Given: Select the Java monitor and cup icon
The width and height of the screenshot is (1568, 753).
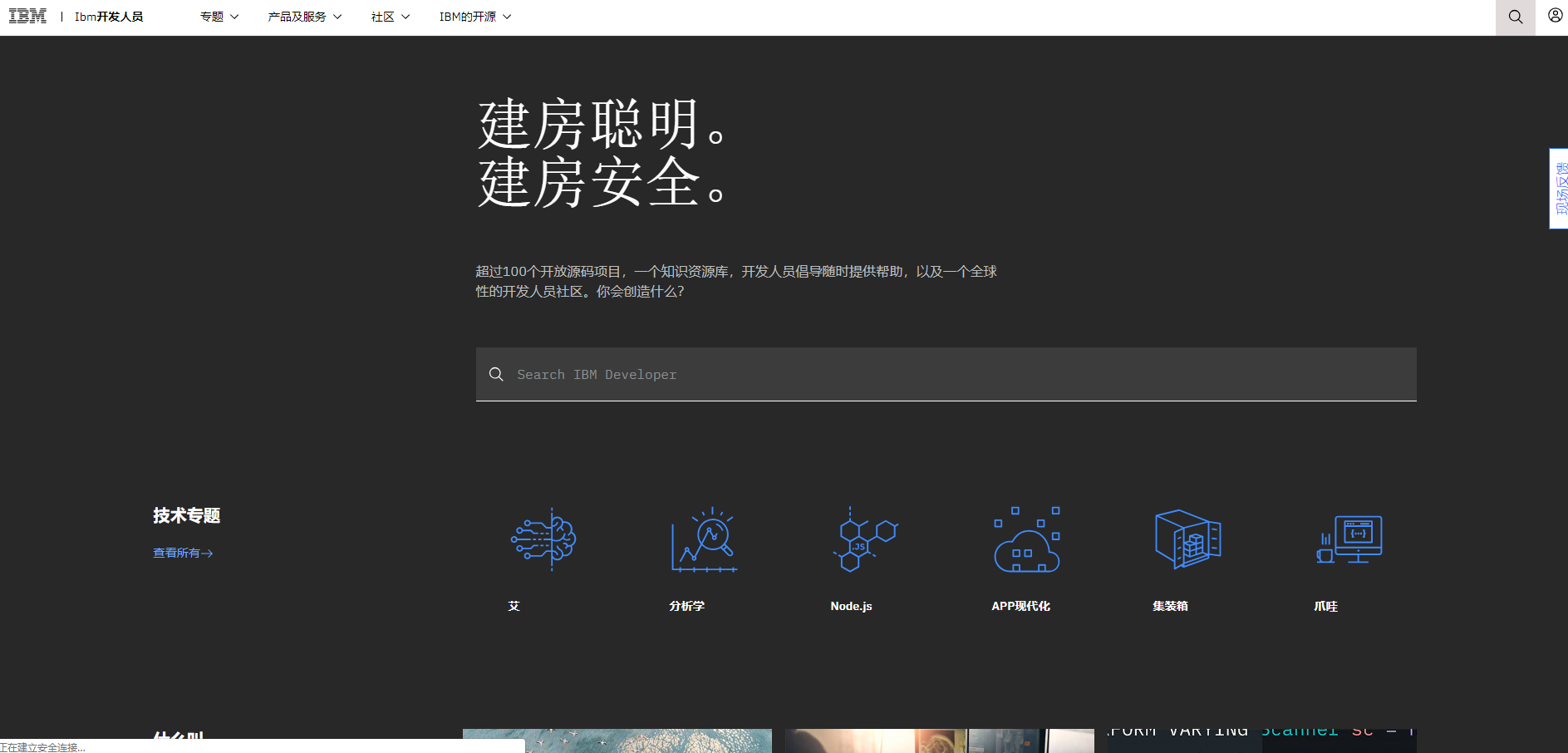Looking at the screenshot, I should click(x=1349, y=539).
